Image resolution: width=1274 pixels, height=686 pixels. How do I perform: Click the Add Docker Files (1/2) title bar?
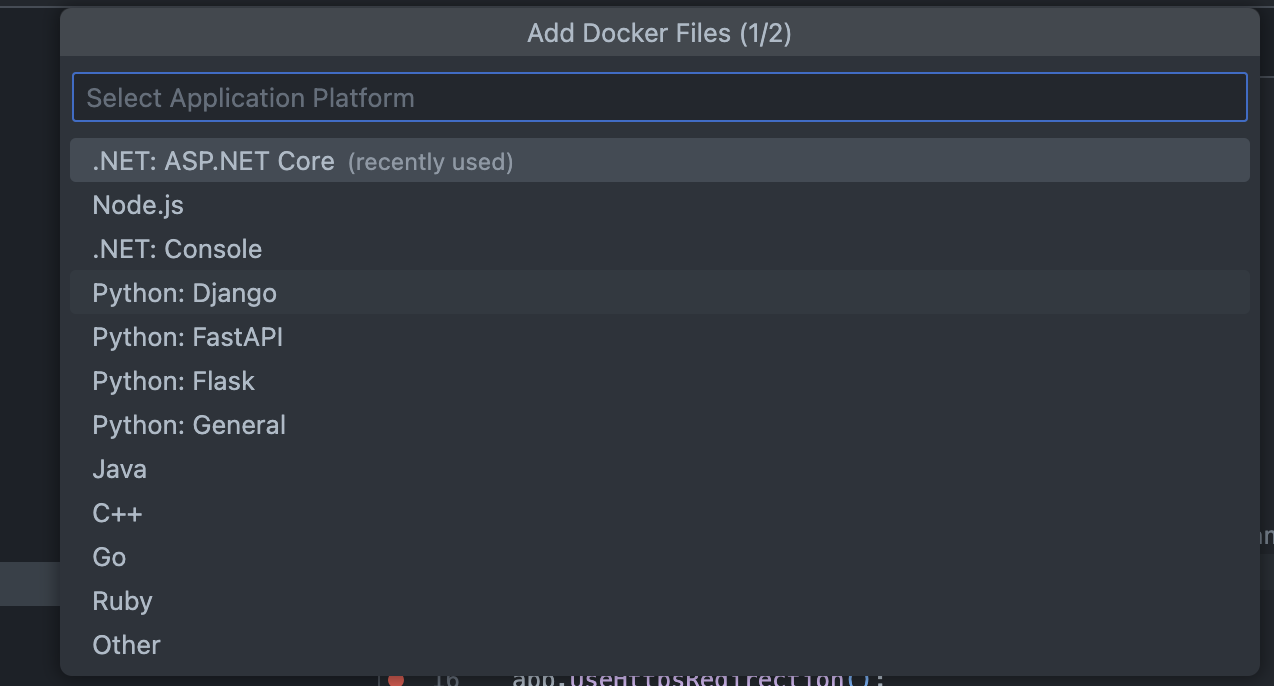click(x=659, y=32)
